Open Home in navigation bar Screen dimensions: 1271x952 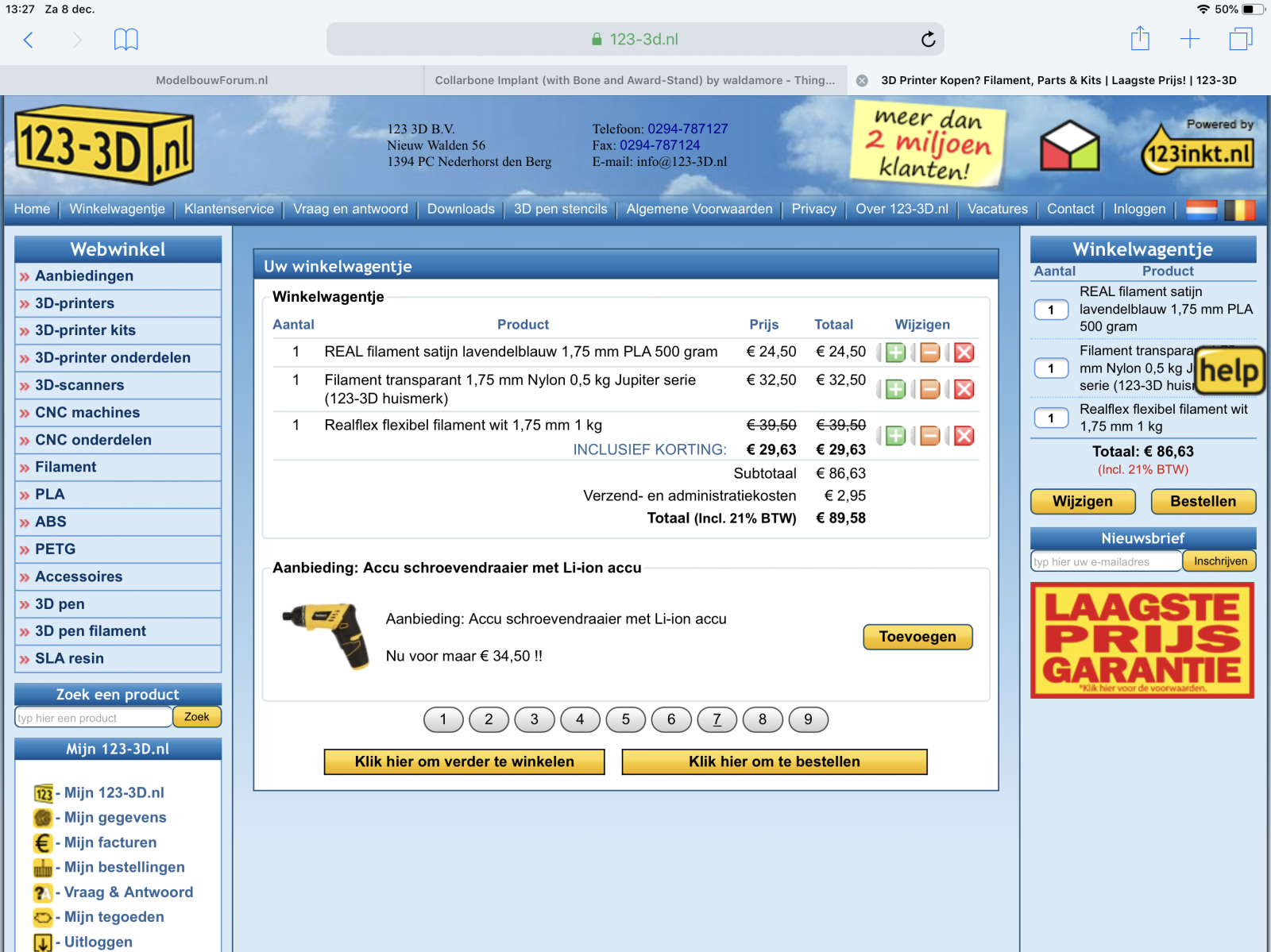tap(32, 209)
